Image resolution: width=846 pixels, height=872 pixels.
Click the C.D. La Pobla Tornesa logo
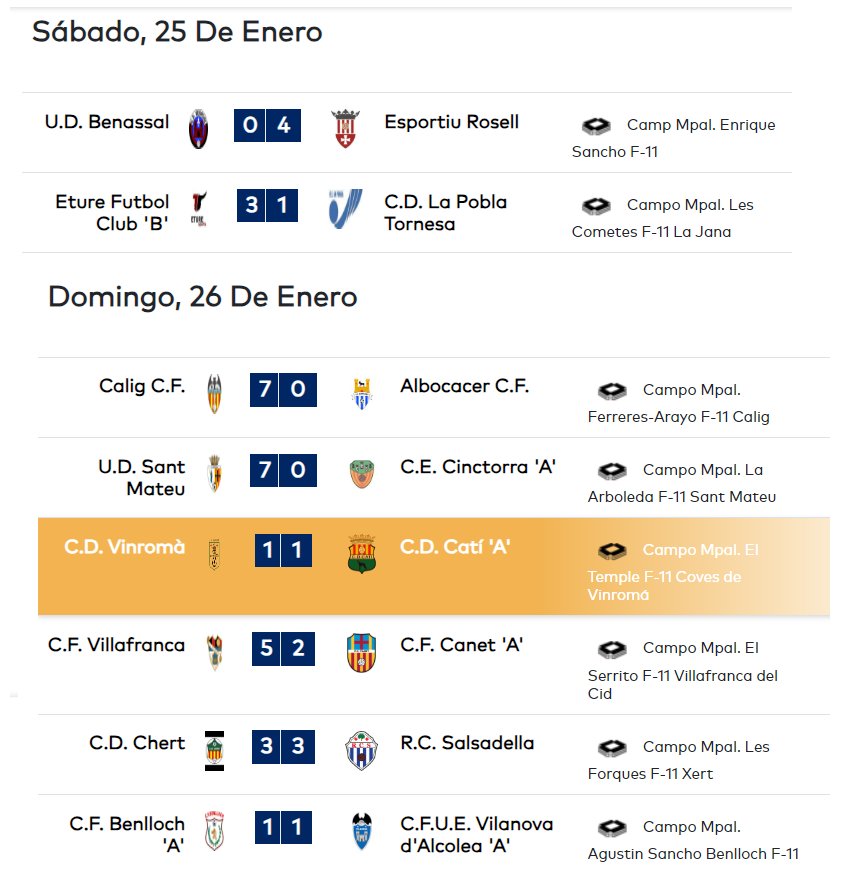(345, 209)
